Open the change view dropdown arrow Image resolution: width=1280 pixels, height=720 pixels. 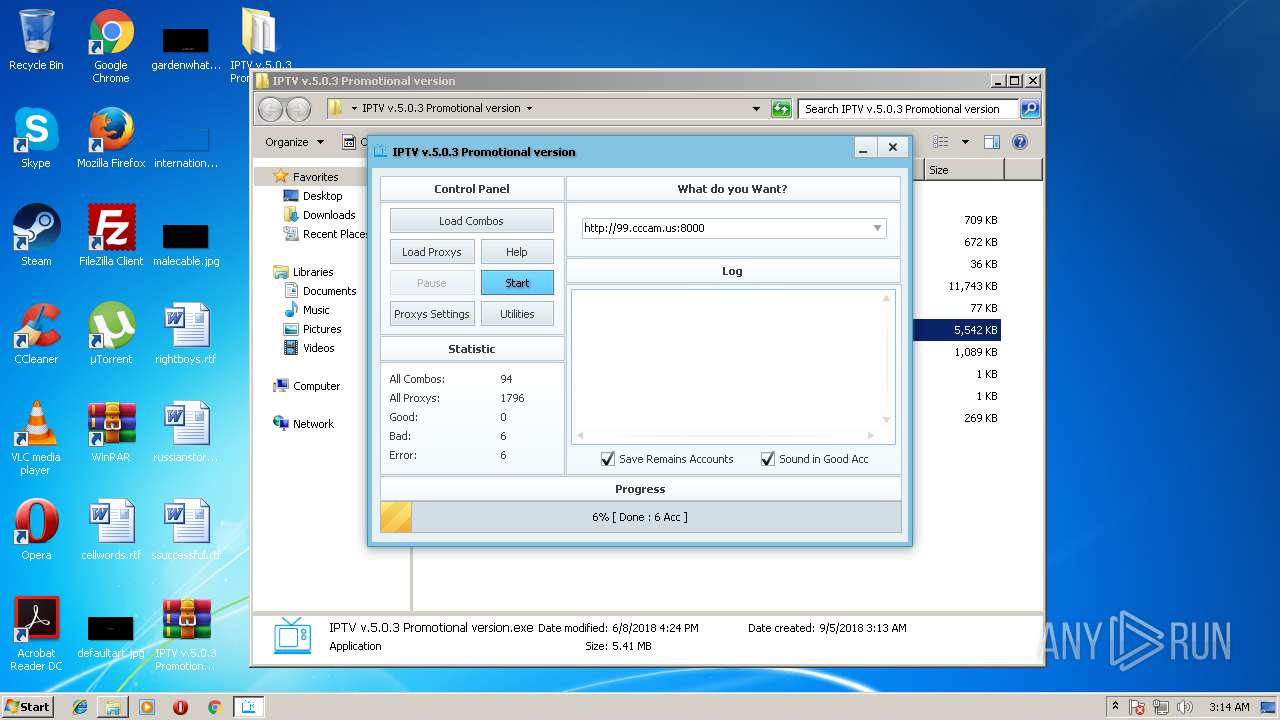tap(965, 142)
